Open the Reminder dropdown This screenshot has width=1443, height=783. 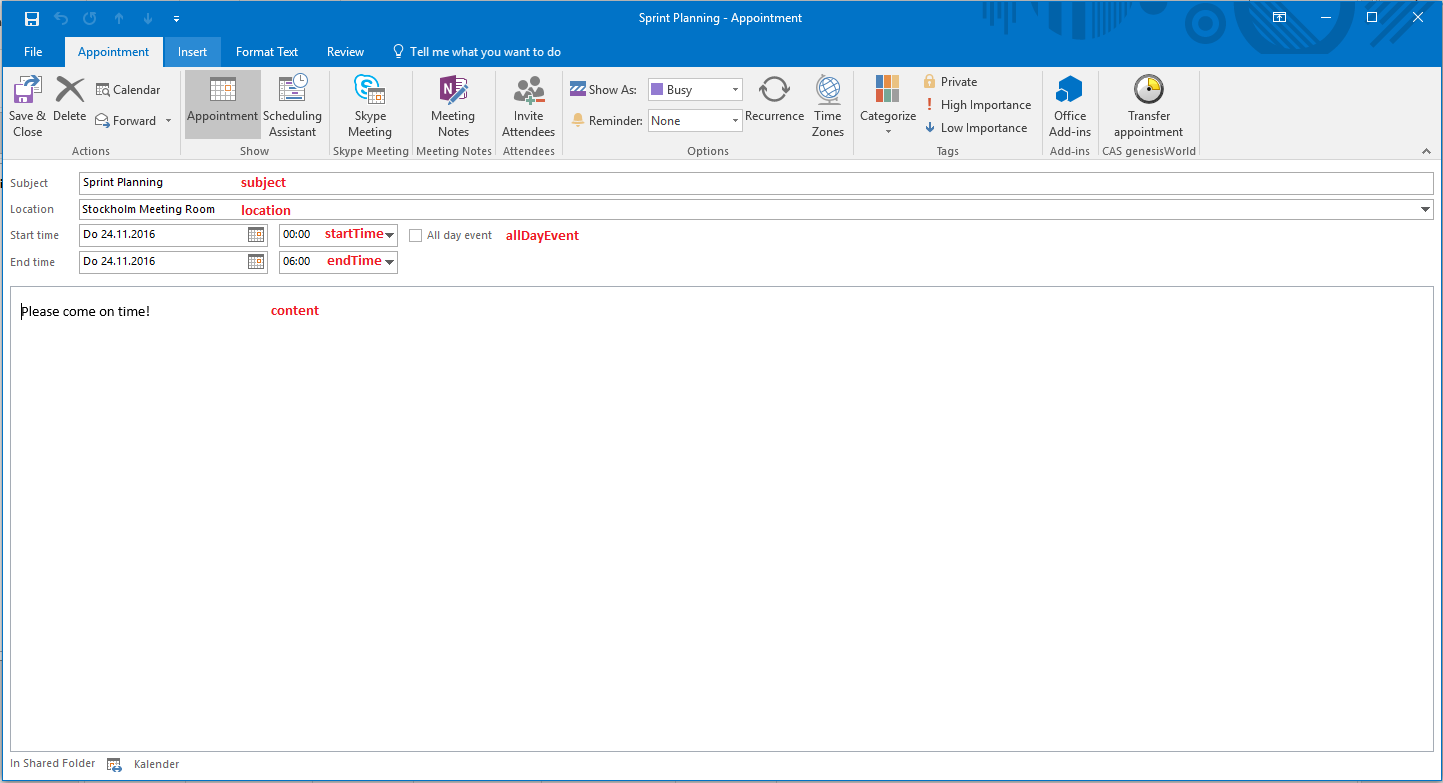point(735,120)
